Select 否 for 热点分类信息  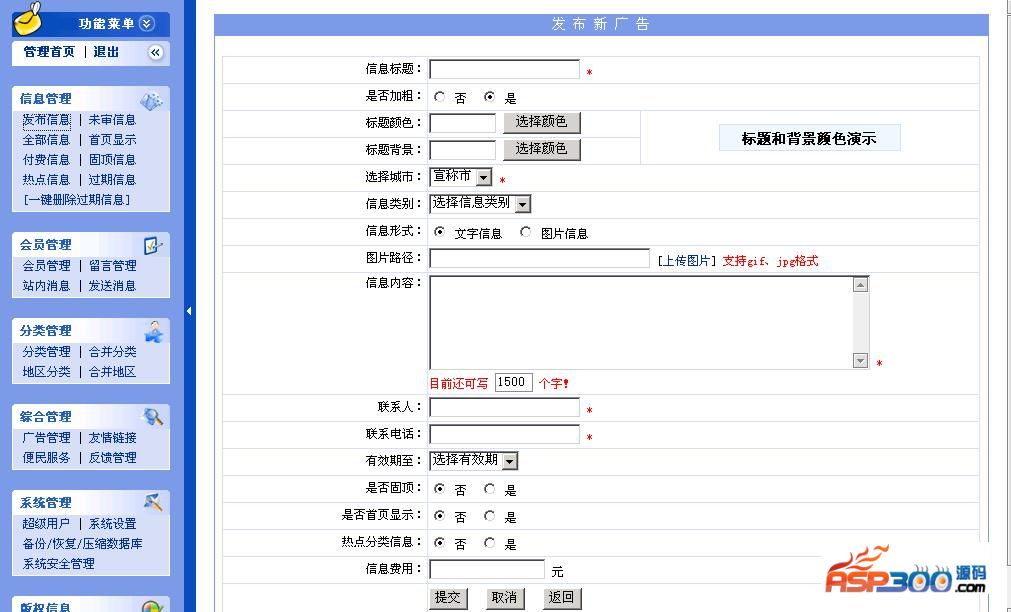(x=439, y=543)
